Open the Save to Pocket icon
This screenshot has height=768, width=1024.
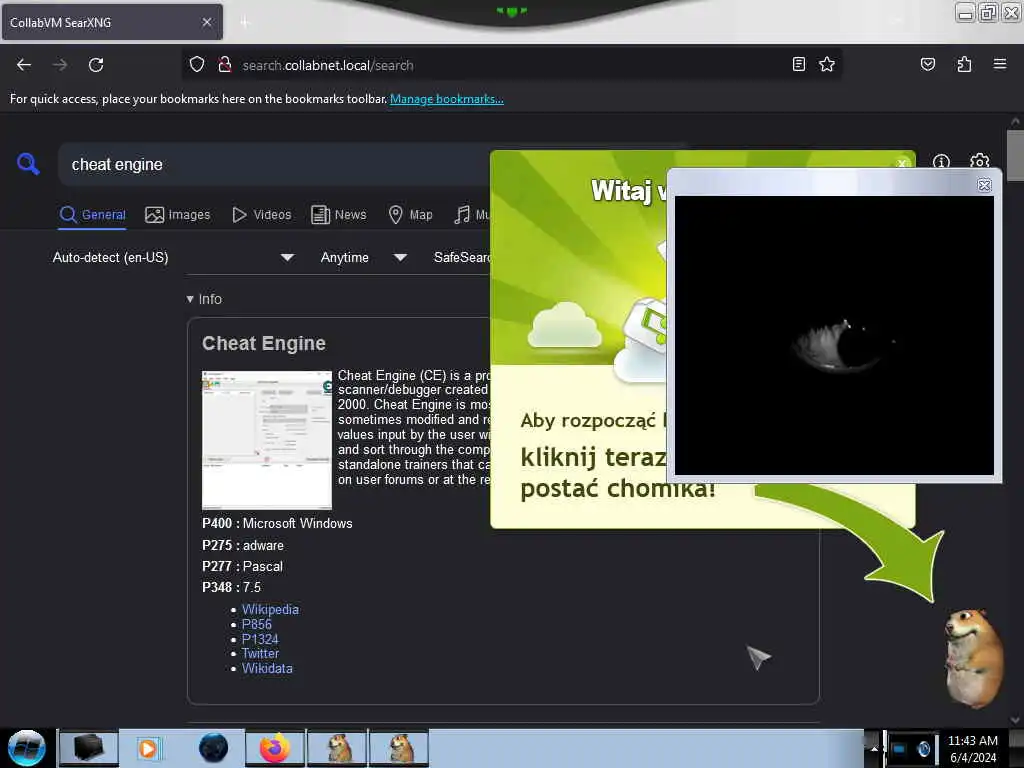click(x=927, y=64)
